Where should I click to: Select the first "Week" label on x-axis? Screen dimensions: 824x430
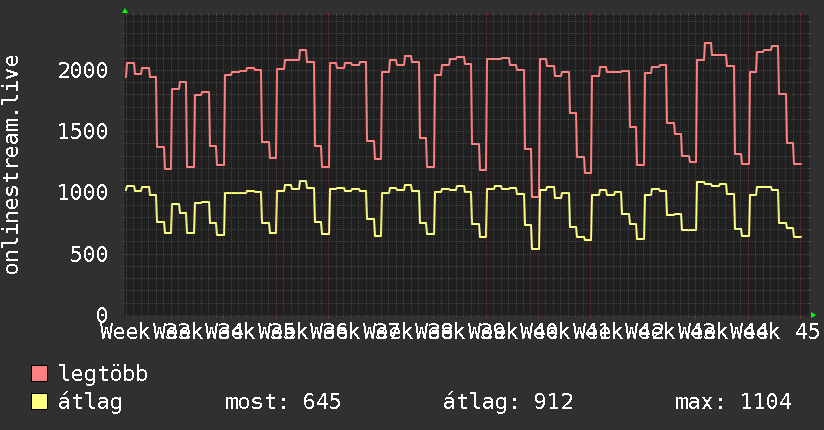click(x=126, y=331)
